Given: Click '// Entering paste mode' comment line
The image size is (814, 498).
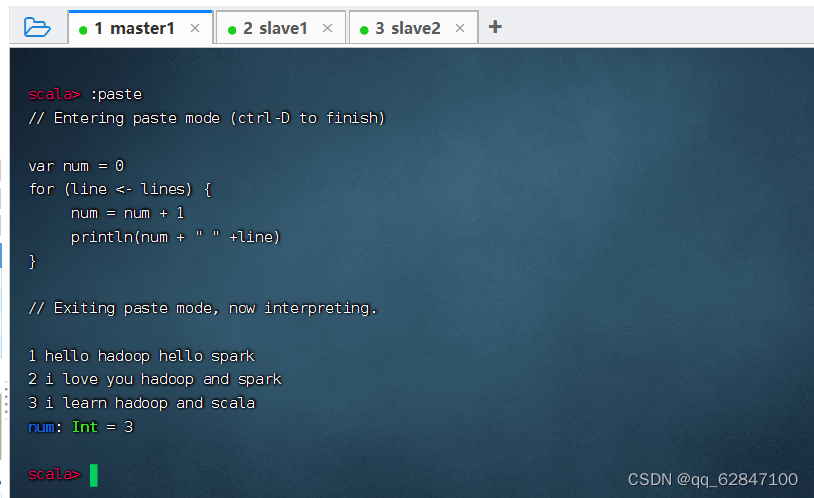Looking at the screenshot, I should pos(207,118).
